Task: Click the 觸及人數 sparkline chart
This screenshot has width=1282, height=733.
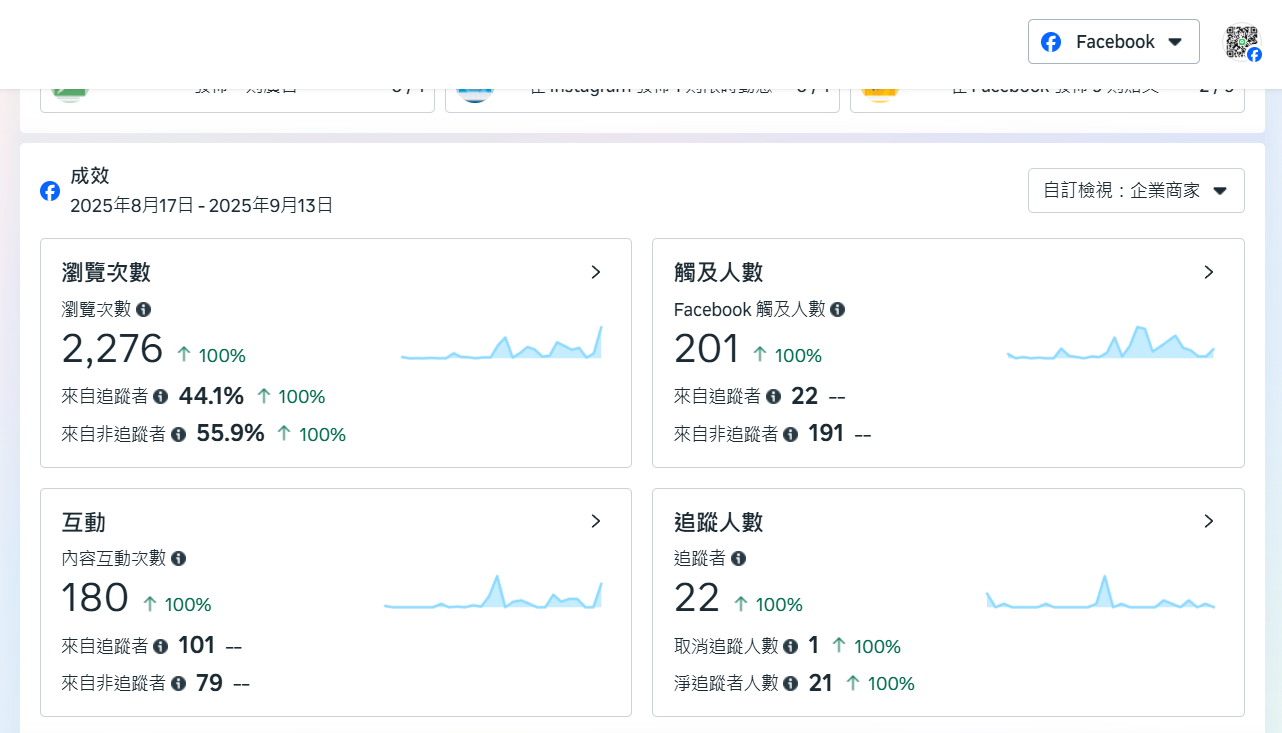Action: [1110, 344]
